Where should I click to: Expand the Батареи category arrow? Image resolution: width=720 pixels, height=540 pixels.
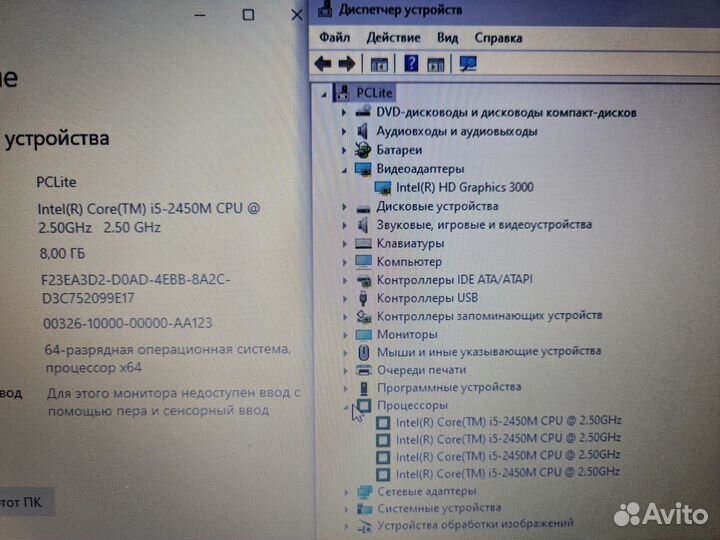[x=343, y=150]
